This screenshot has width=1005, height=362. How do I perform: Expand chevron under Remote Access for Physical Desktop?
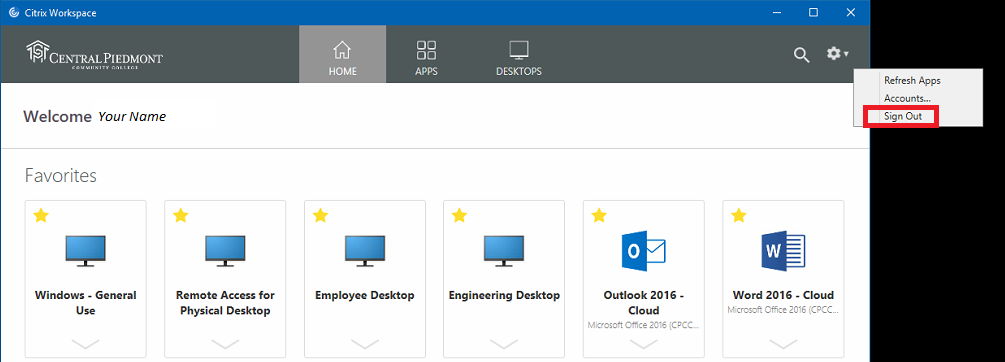pos(225,344)
